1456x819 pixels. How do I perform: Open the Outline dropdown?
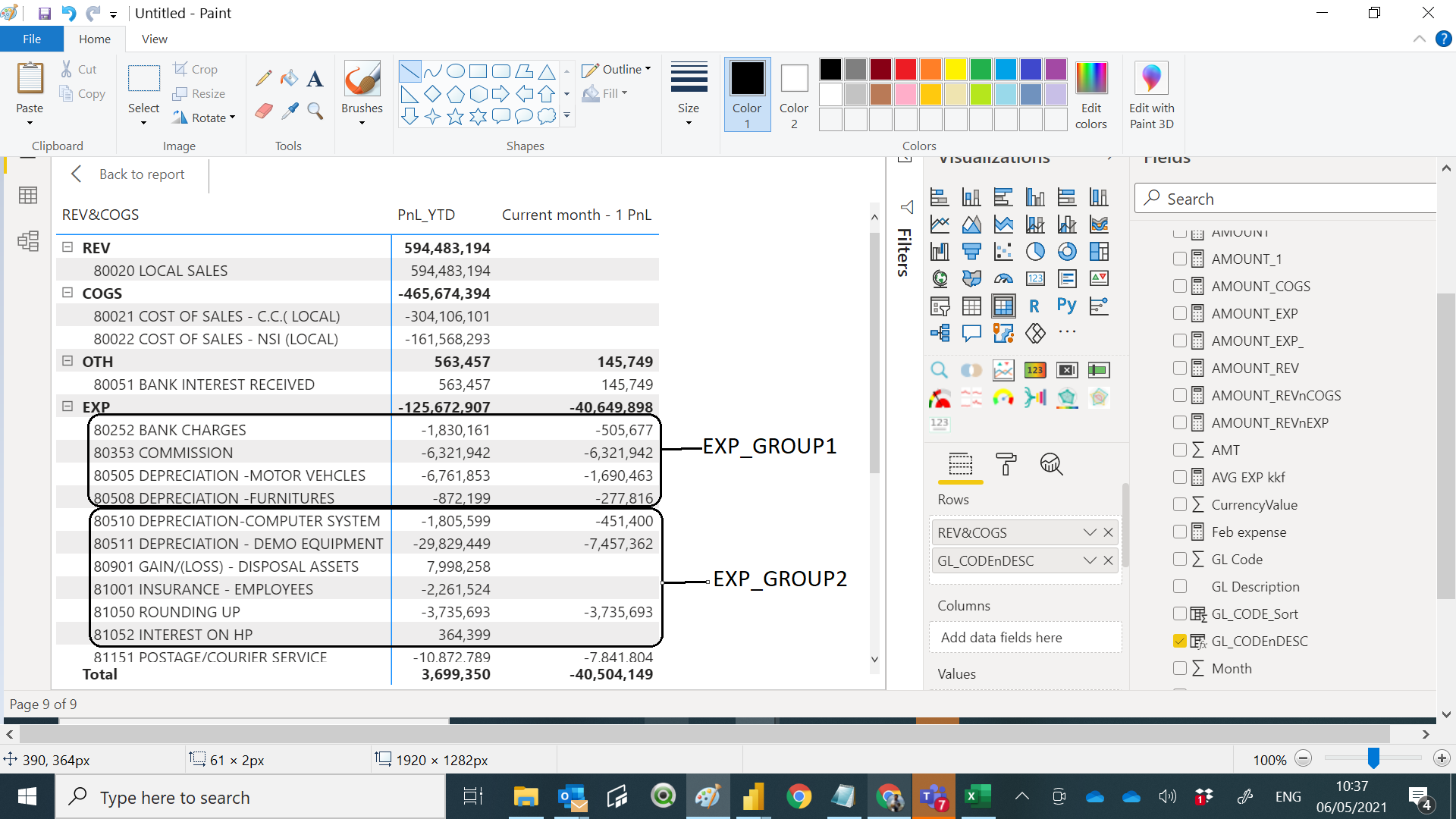pos(617,69)
